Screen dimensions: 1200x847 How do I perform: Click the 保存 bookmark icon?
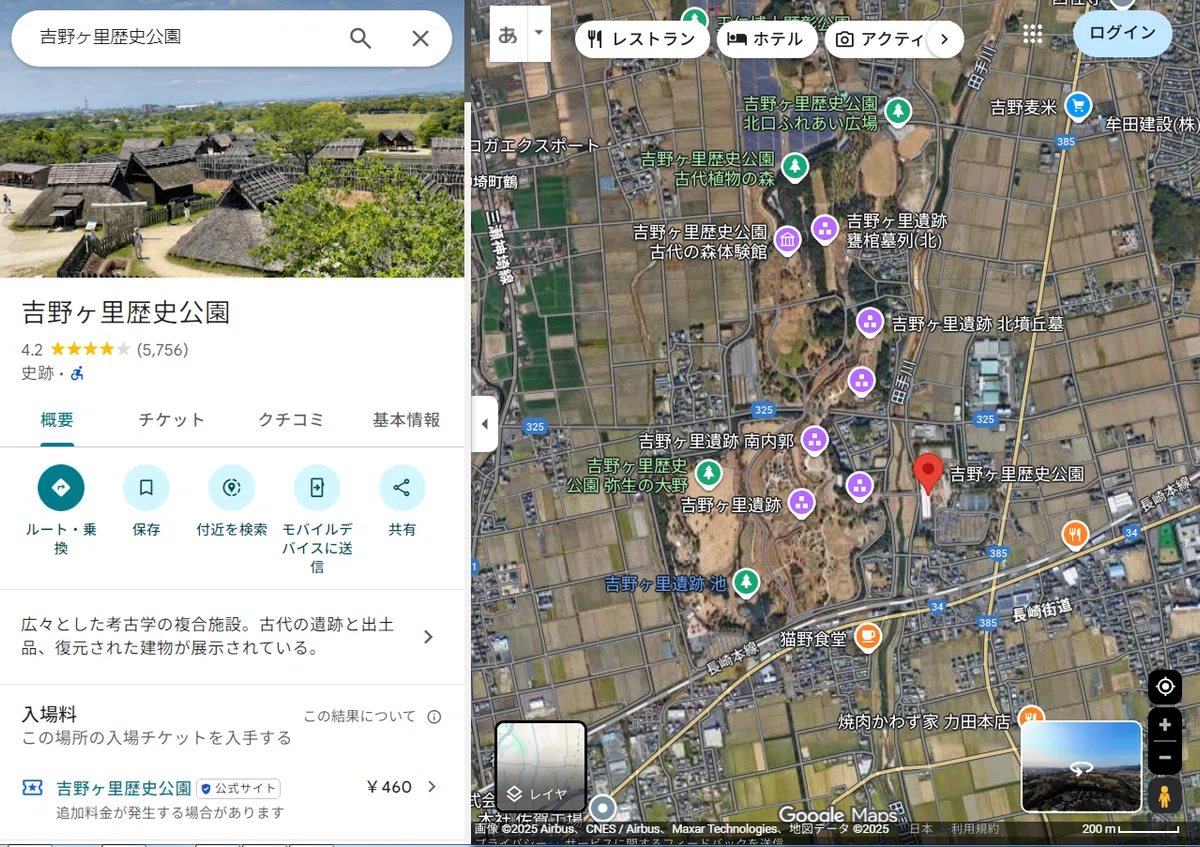pos(146,488)
